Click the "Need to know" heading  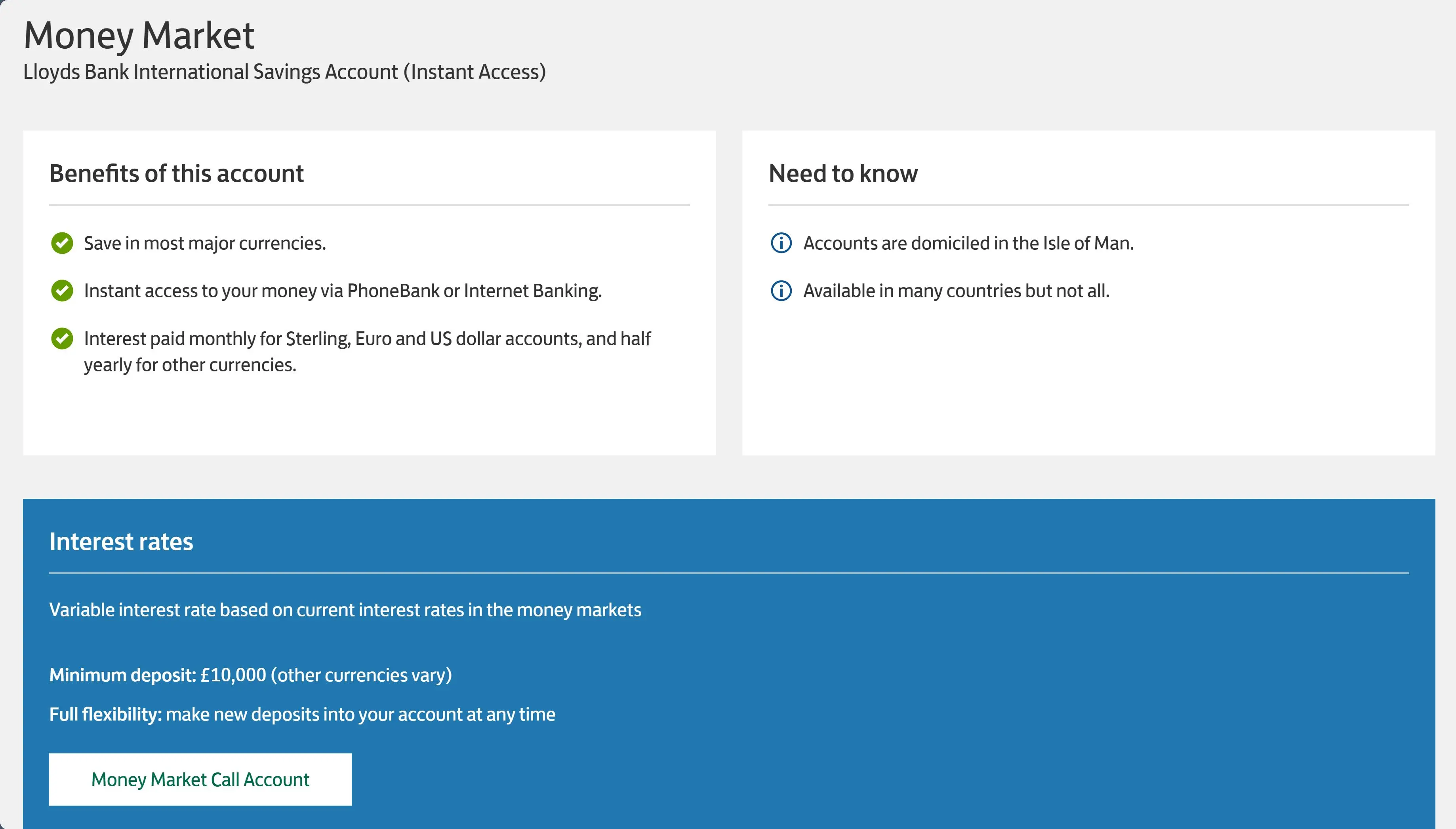[x=843, y=174]
